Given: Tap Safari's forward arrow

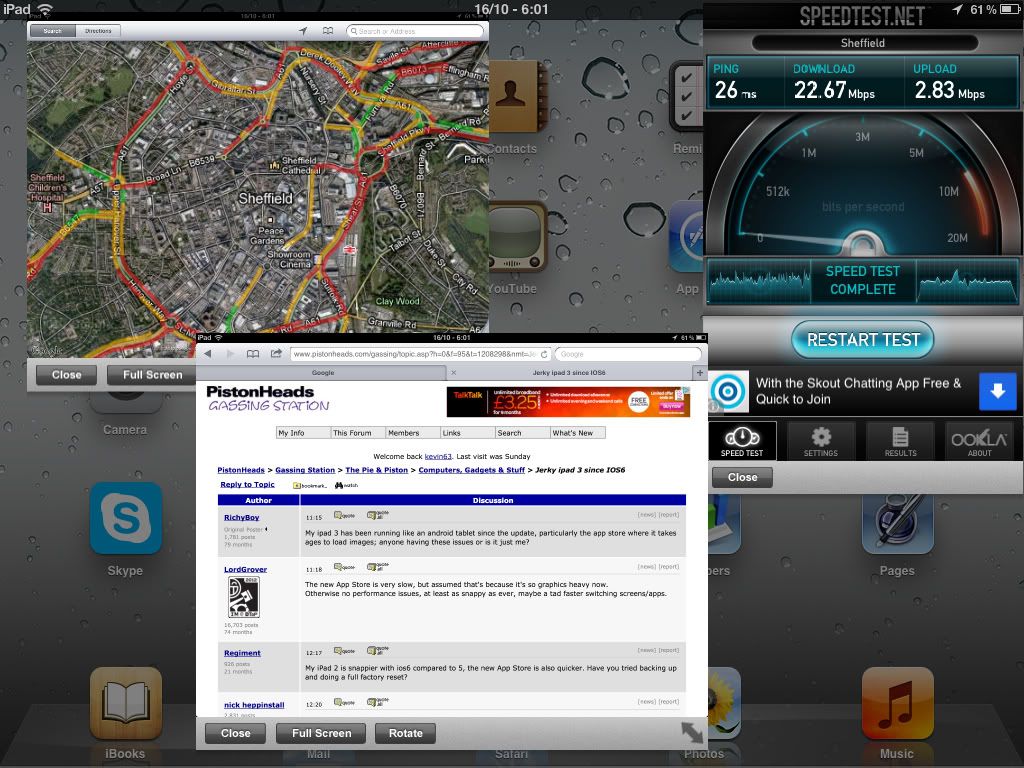Looking at the screenshot, I should click(230, 354).
